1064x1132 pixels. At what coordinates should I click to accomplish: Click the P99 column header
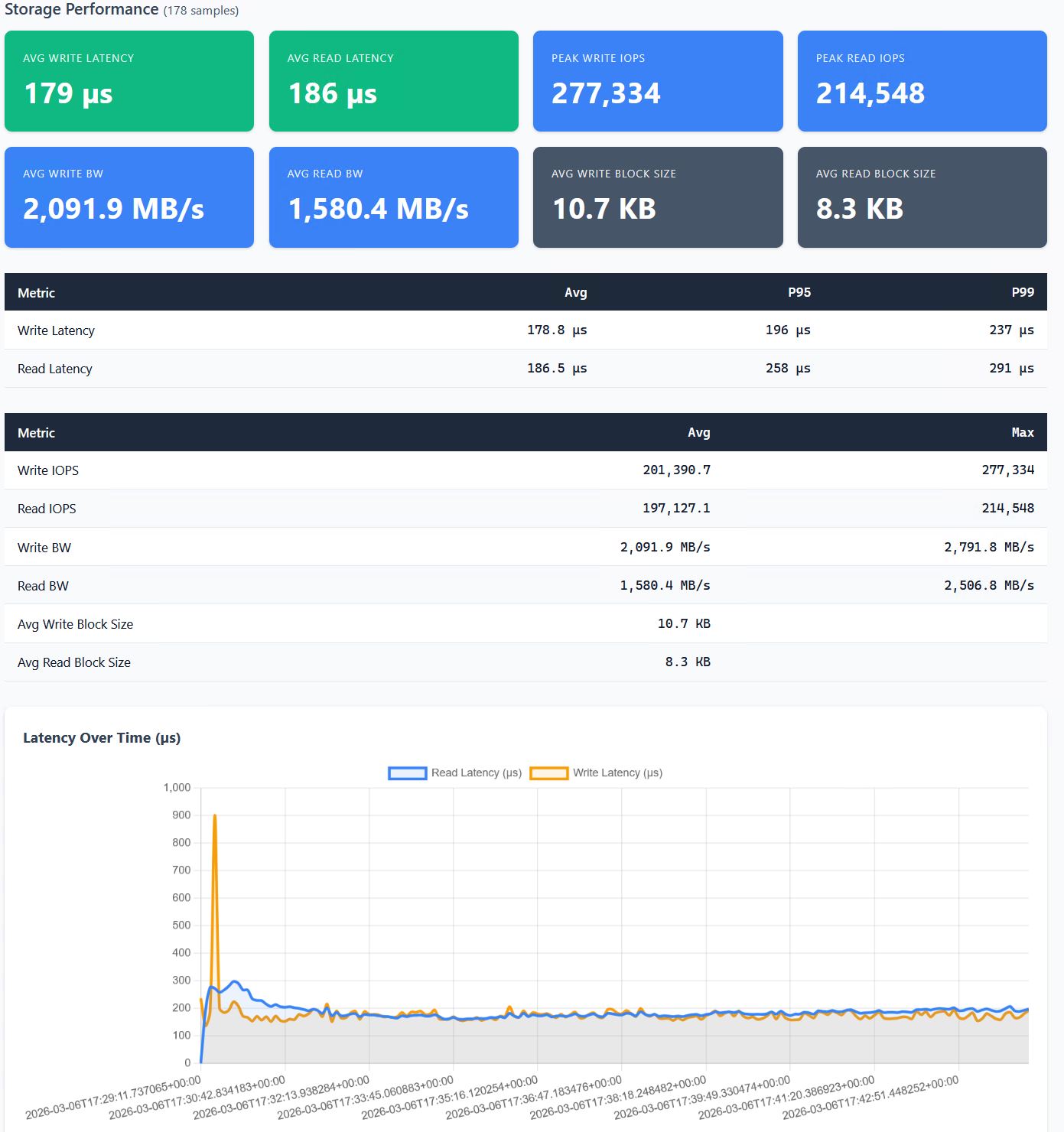click(1022, 292)
